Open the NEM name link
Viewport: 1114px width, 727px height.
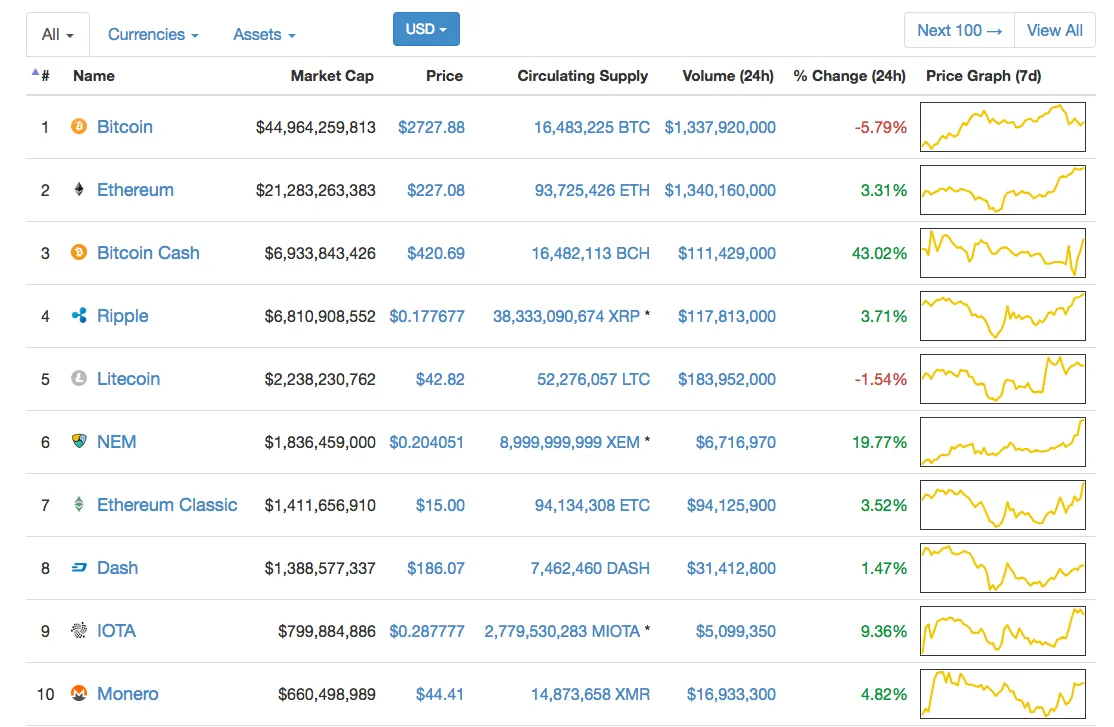pos(117,442)
